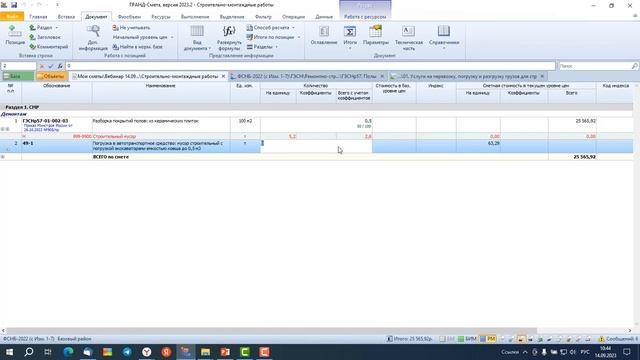
Task: Click the search magnifier icon
Action: 635,66
